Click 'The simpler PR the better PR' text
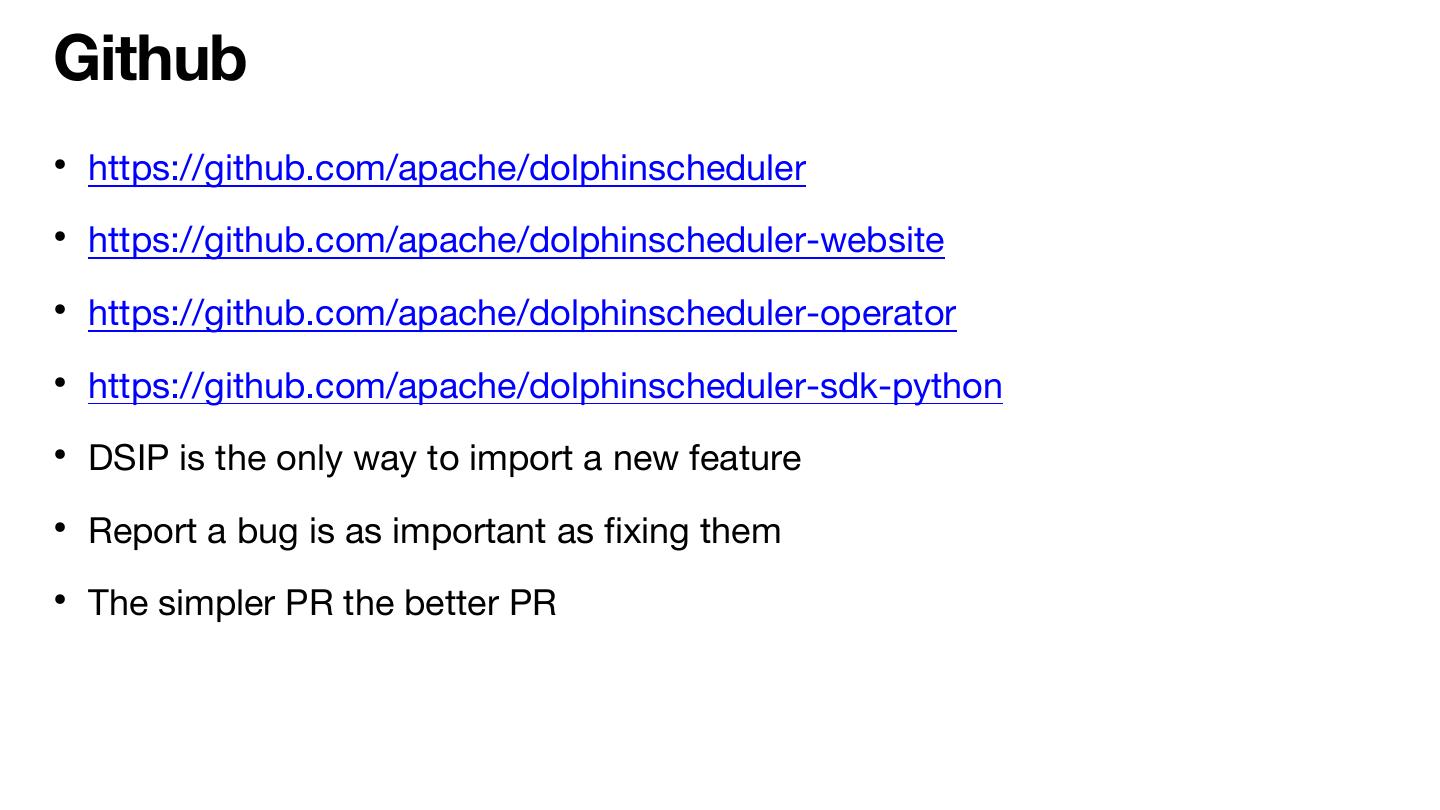Viewport: 1440px width, 810px height. tap(322, 604)
